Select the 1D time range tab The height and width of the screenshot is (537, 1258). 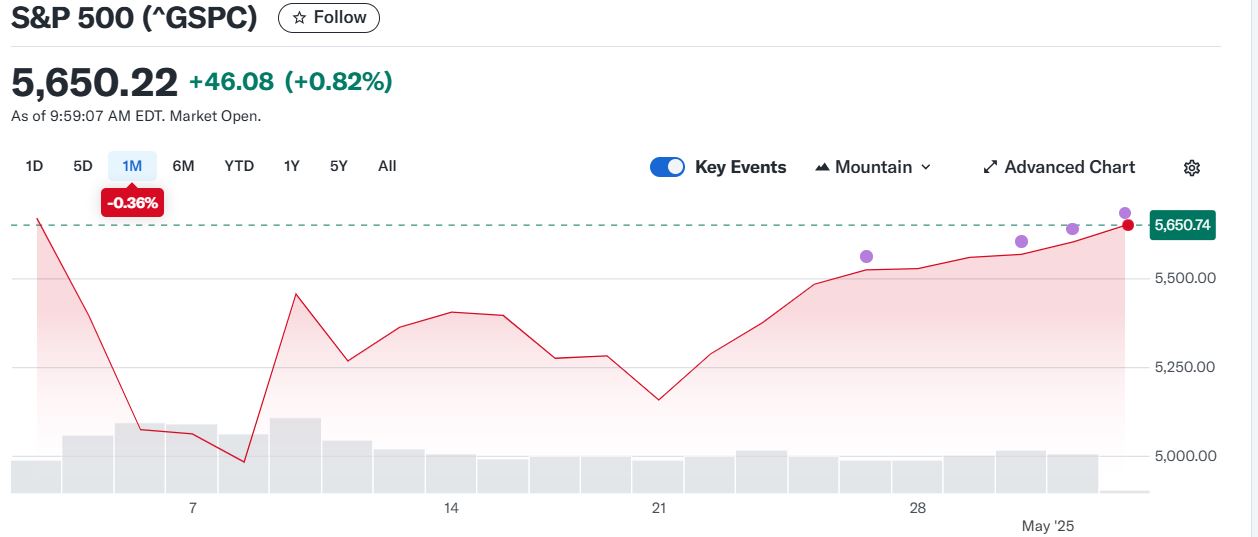point(34,166)
